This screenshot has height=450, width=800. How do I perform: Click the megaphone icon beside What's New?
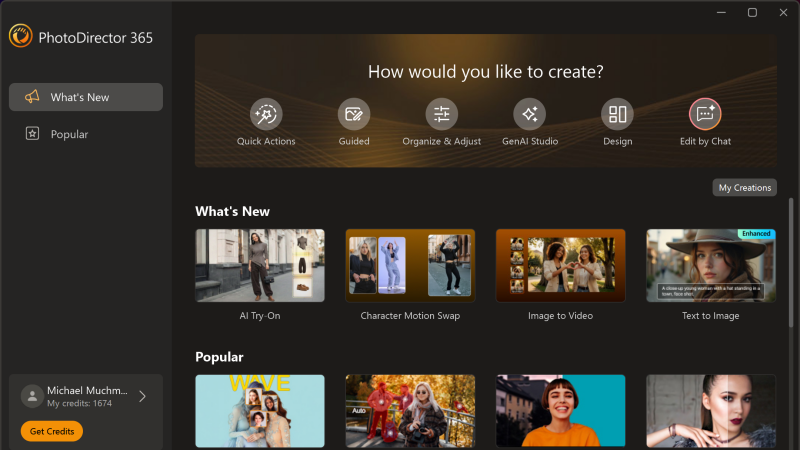[x=32, y=96]
